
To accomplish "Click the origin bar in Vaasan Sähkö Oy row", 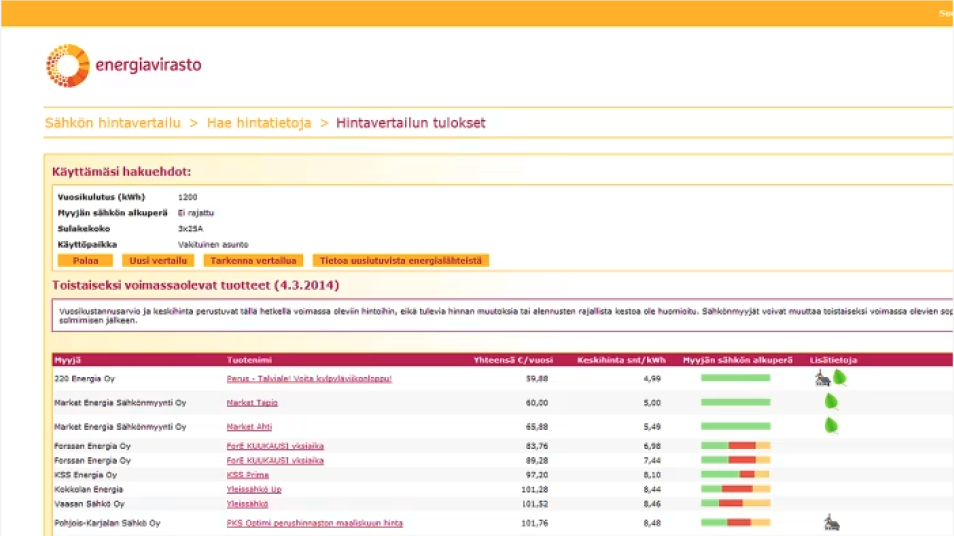I will (x=736, y=503).
